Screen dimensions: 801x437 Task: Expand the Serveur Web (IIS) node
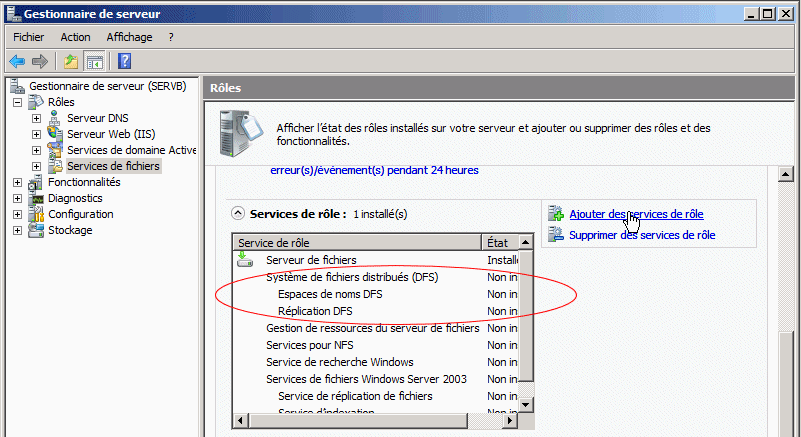pyautogui.click(x=36, y=134)
